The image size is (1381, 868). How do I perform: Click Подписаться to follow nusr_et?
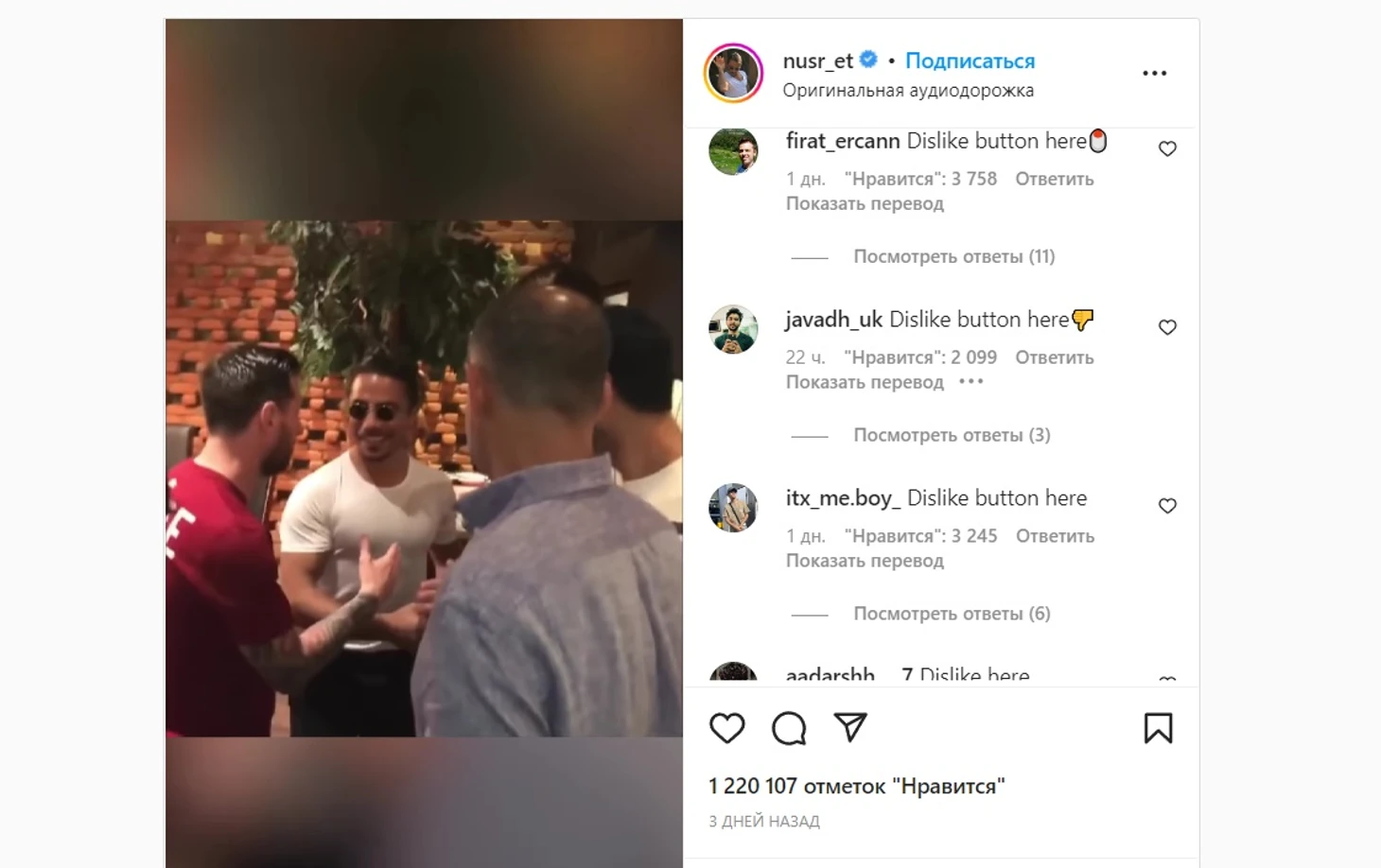(970, 61)
